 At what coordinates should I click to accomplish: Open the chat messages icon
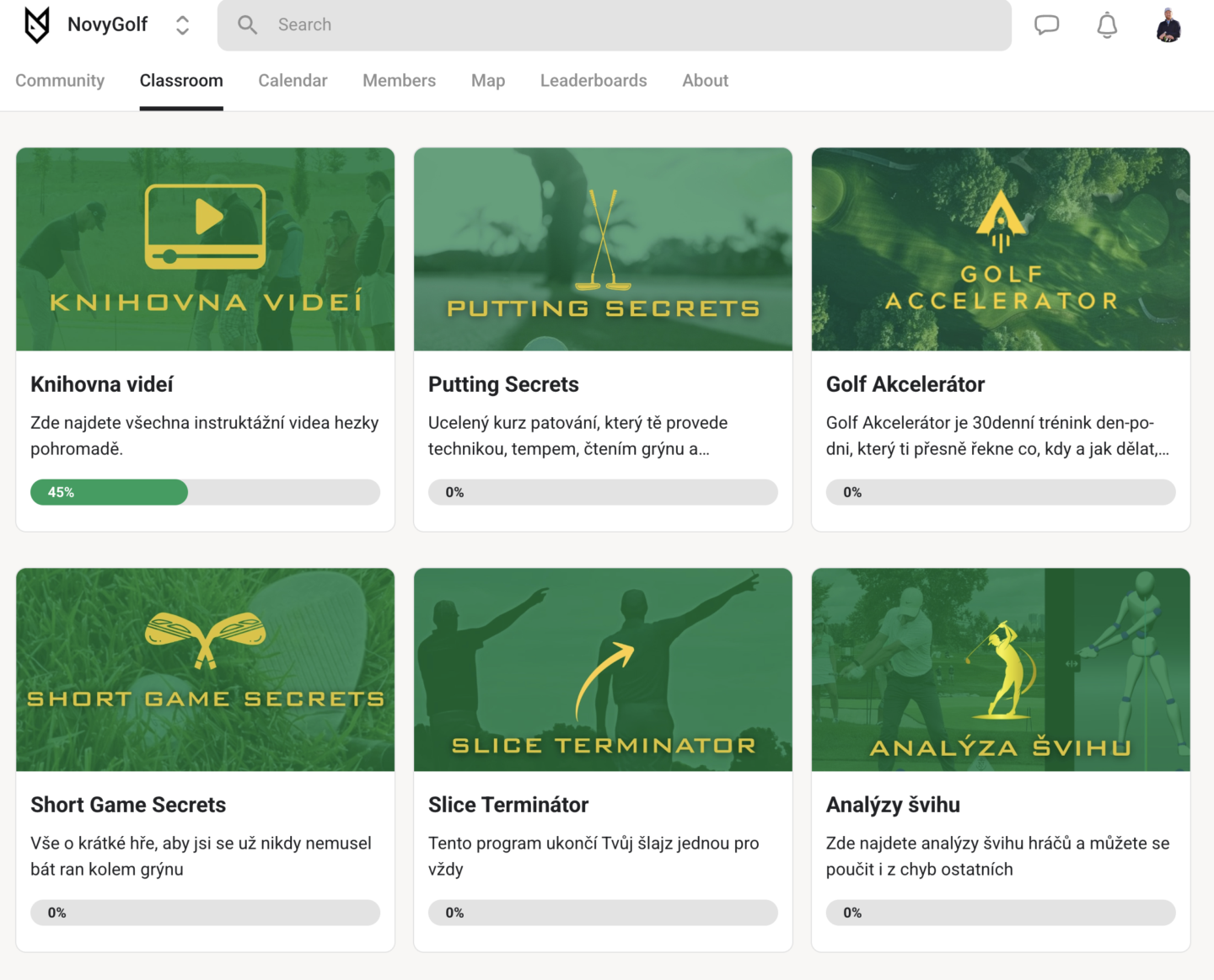click(x=1046, y=25)
